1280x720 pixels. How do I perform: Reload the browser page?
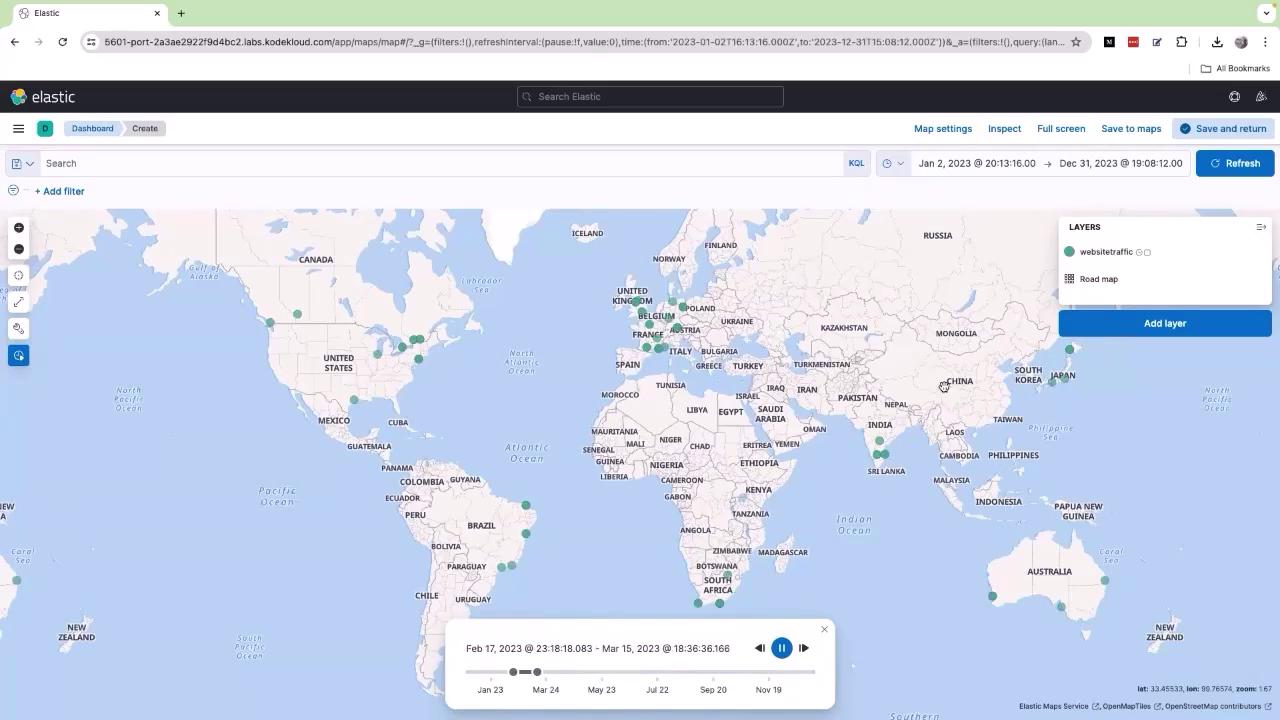point(63,42)
